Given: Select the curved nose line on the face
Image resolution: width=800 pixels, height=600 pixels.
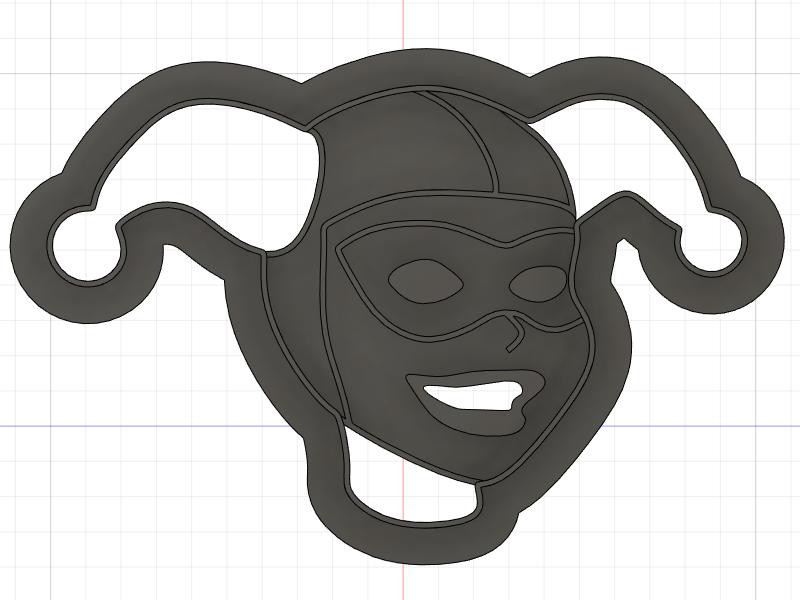Looking at the screenshot, I should (x=515, y=333).
